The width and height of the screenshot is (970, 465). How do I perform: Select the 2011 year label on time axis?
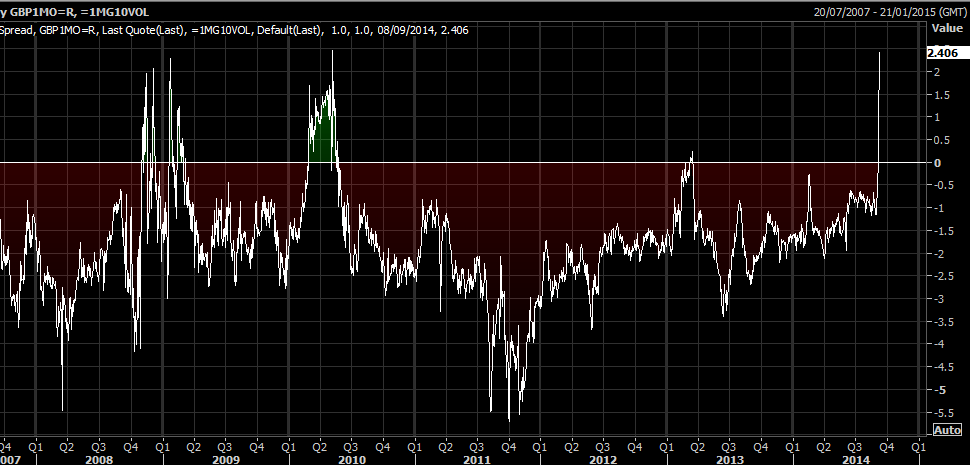[477, 460]
